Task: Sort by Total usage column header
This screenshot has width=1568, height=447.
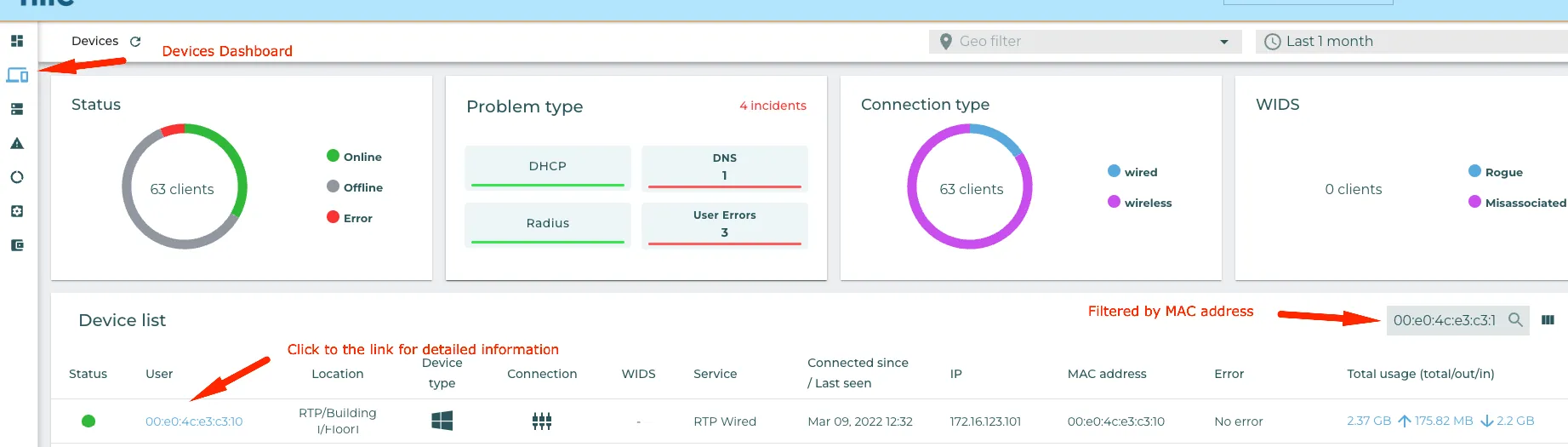Action: point(1421,374)
